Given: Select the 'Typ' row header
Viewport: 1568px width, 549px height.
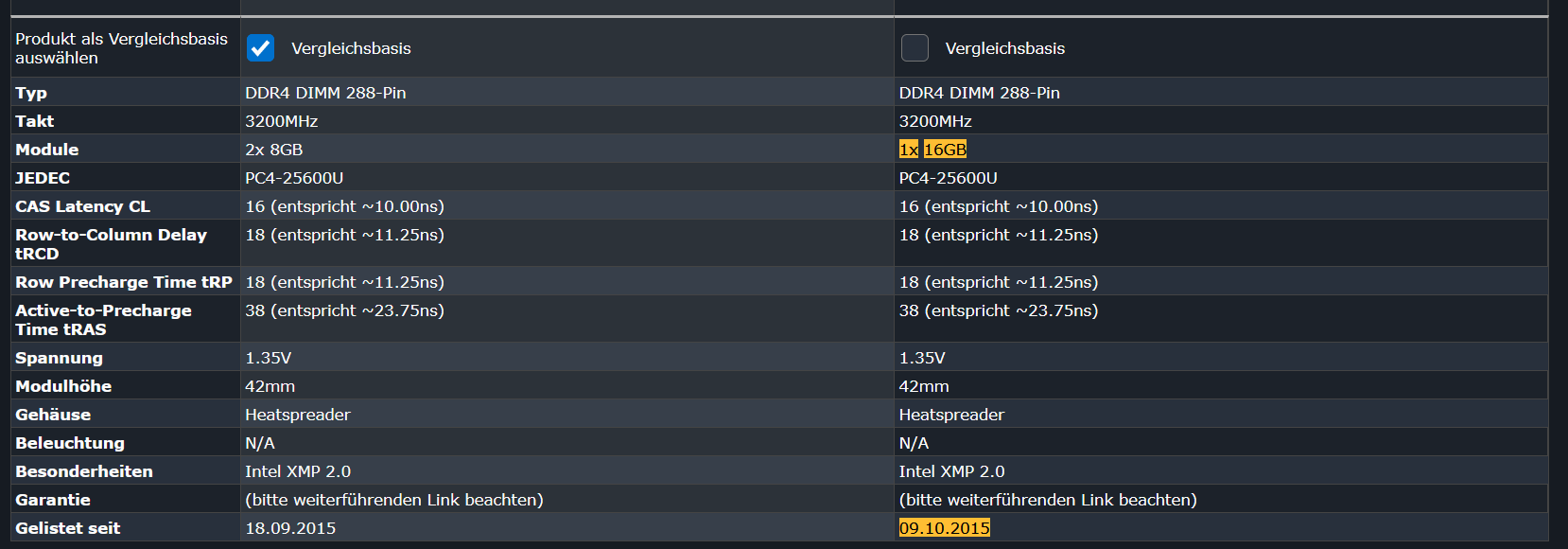Looking at the screenshot, I should [31, 93].
